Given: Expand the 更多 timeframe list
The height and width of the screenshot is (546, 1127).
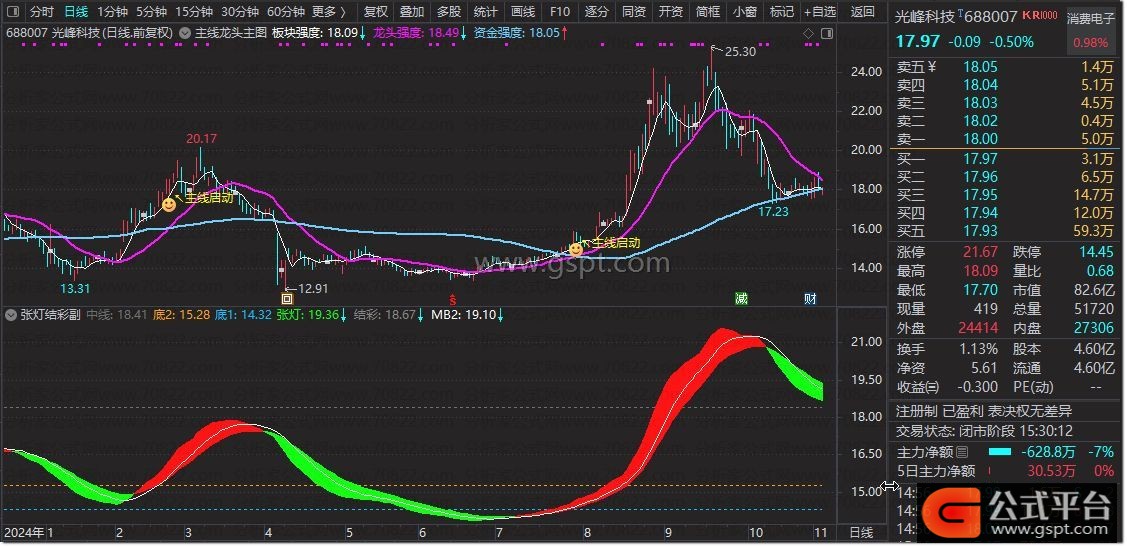Looking at the screenshot, I should [328, 12].
